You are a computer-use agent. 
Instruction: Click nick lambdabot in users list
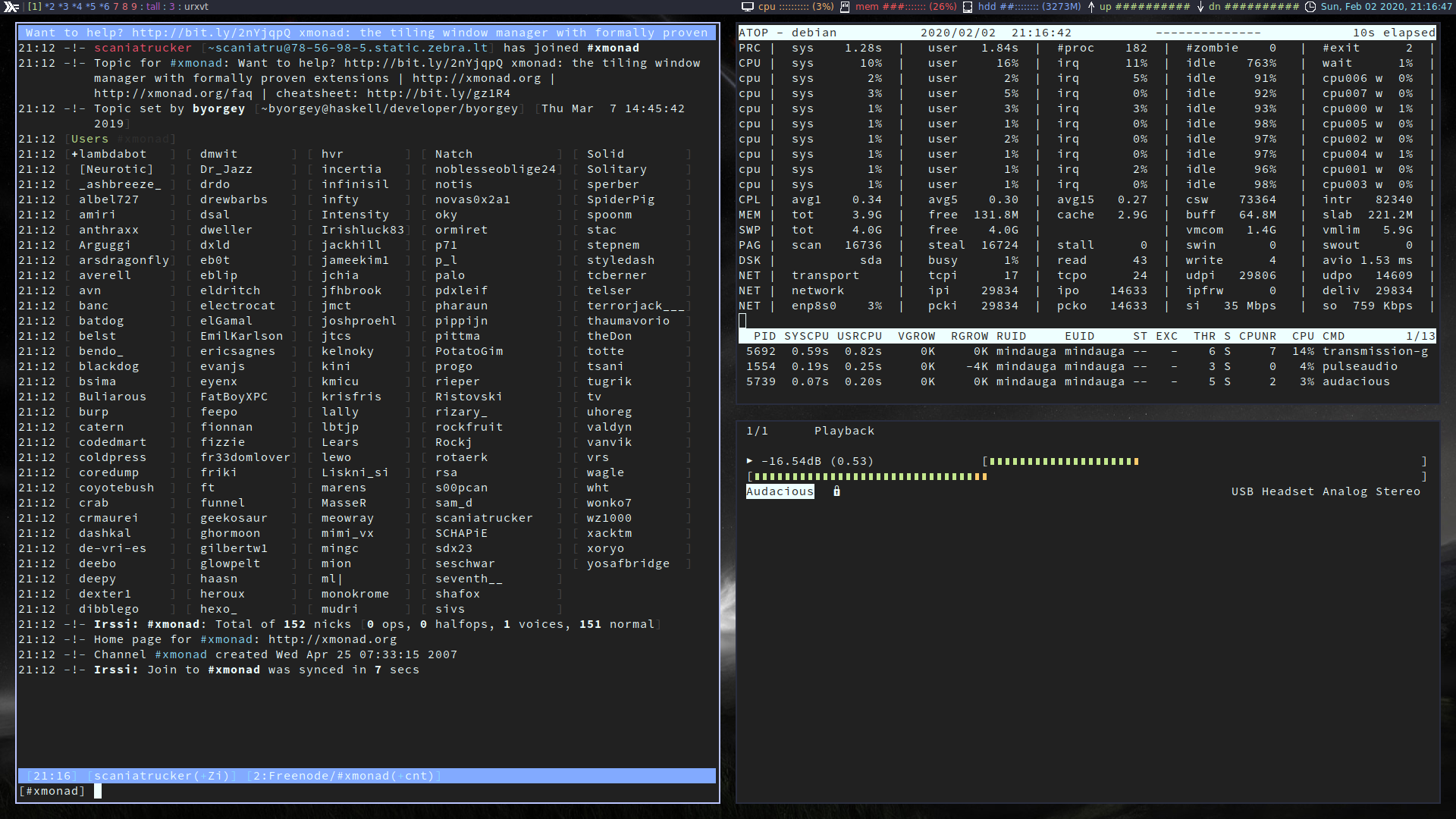112,154
